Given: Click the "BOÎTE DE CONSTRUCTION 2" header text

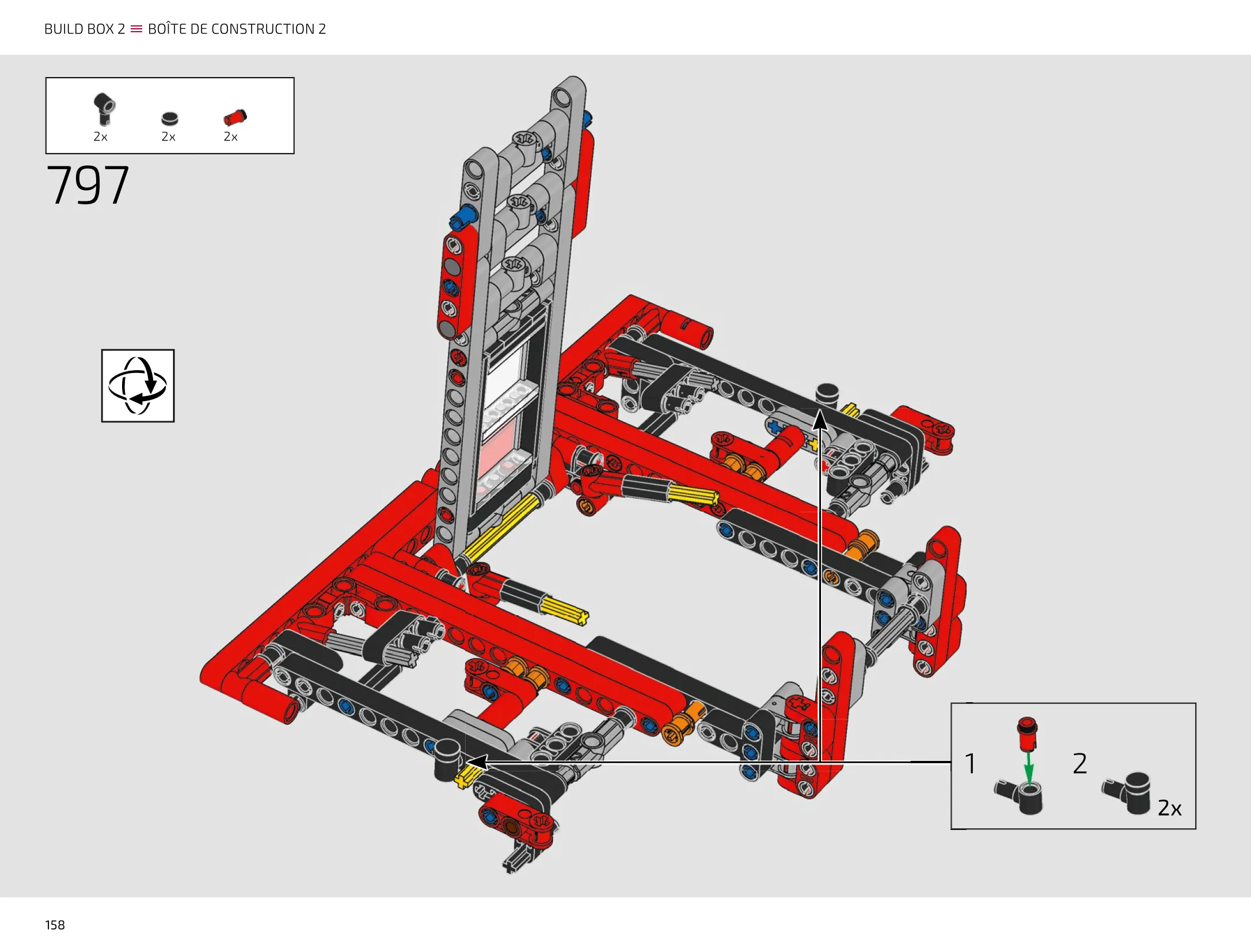Looking at the screenshot, I should coord(237,29).
